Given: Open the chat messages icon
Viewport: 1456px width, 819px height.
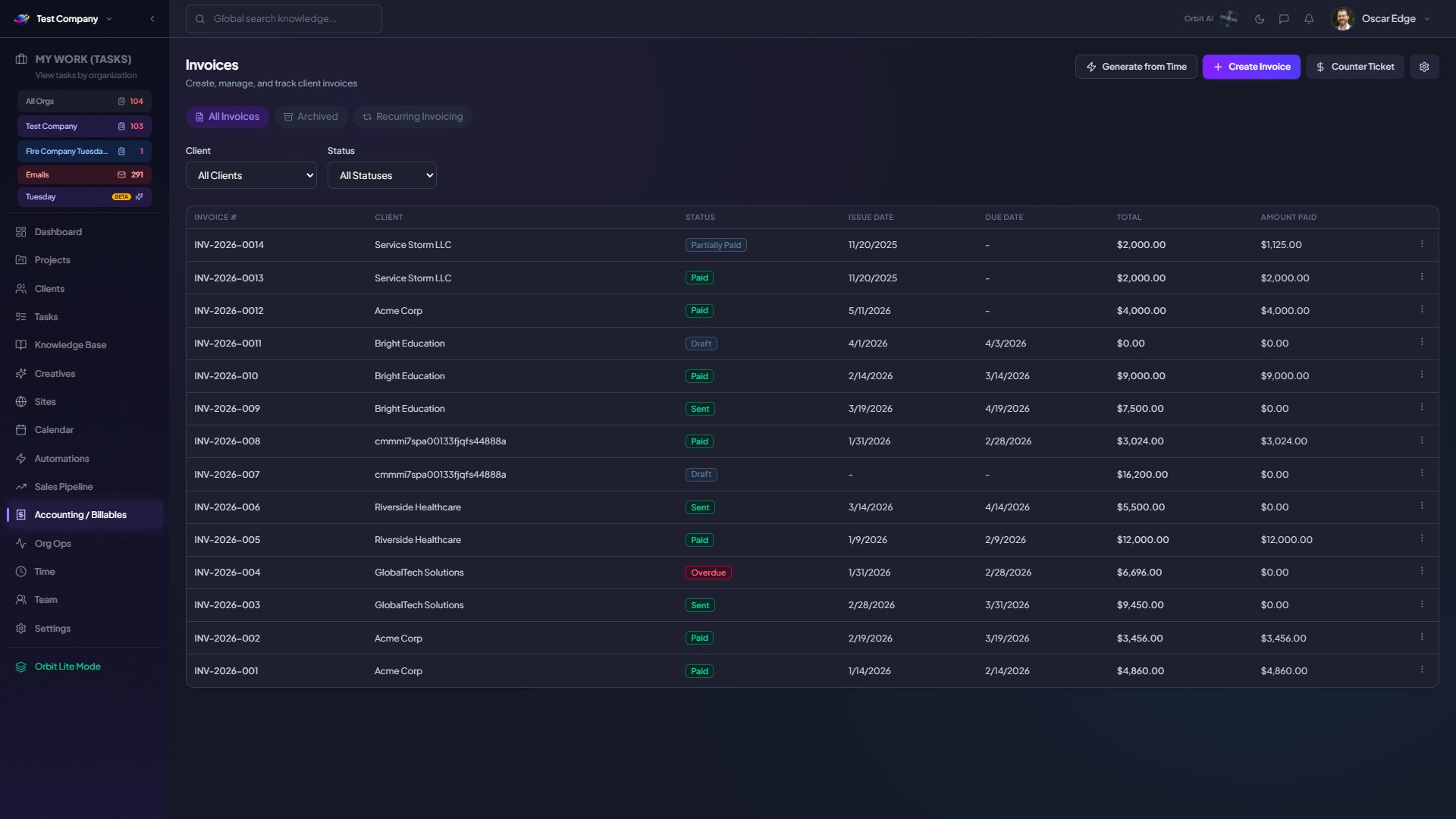Looking at the screenshot, I should coord(1284,19).
